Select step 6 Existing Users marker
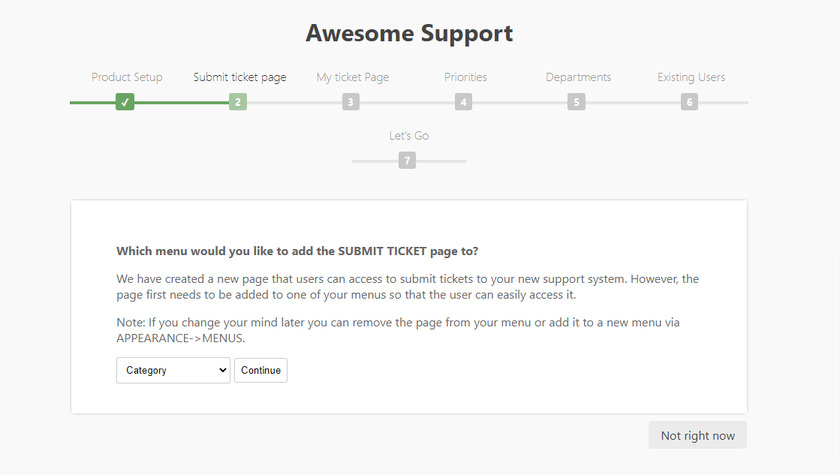 pos(689,102)
